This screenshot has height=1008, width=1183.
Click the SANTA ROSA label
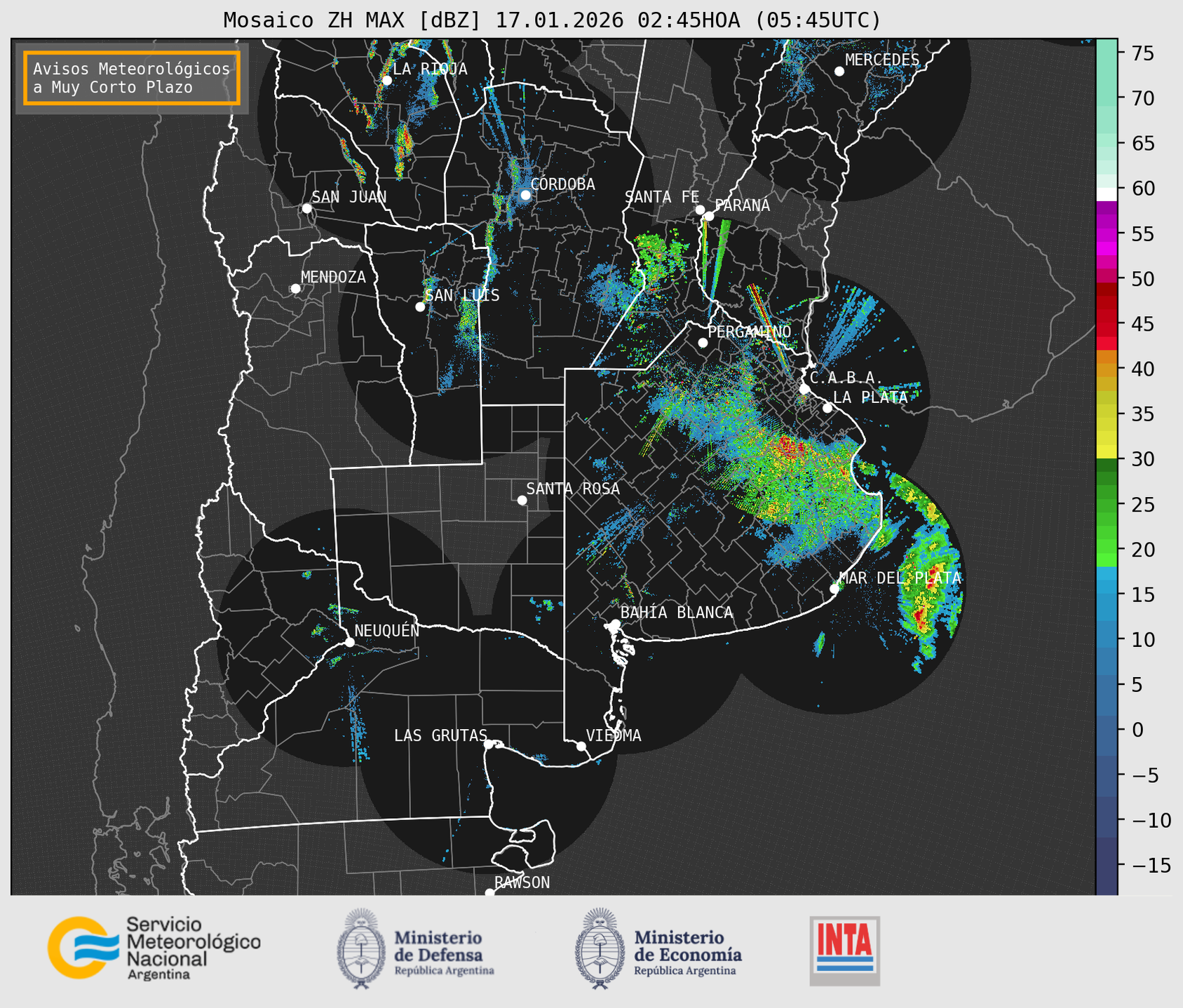coord(573,489)
